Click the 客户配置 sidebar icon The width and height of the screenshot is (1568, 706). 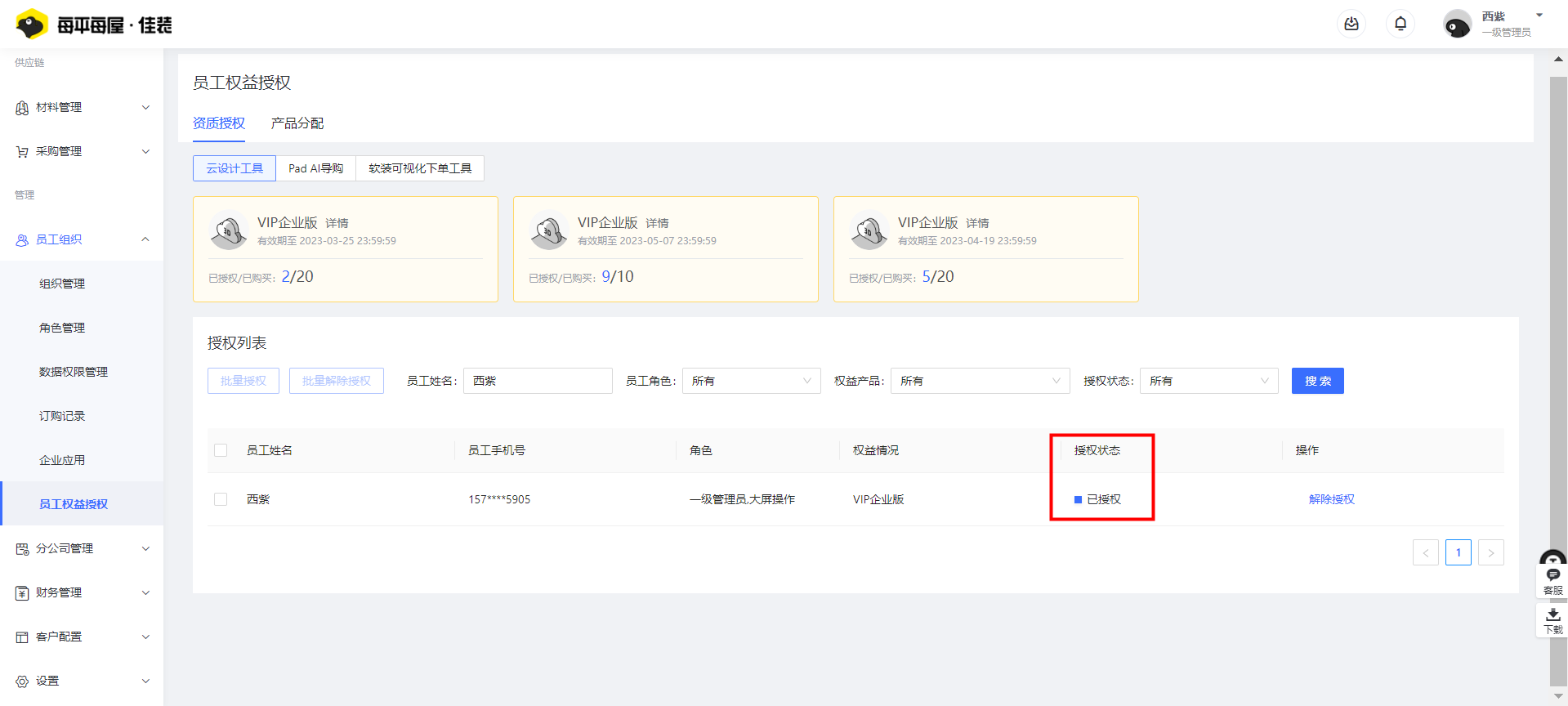(x=22, y=637)
